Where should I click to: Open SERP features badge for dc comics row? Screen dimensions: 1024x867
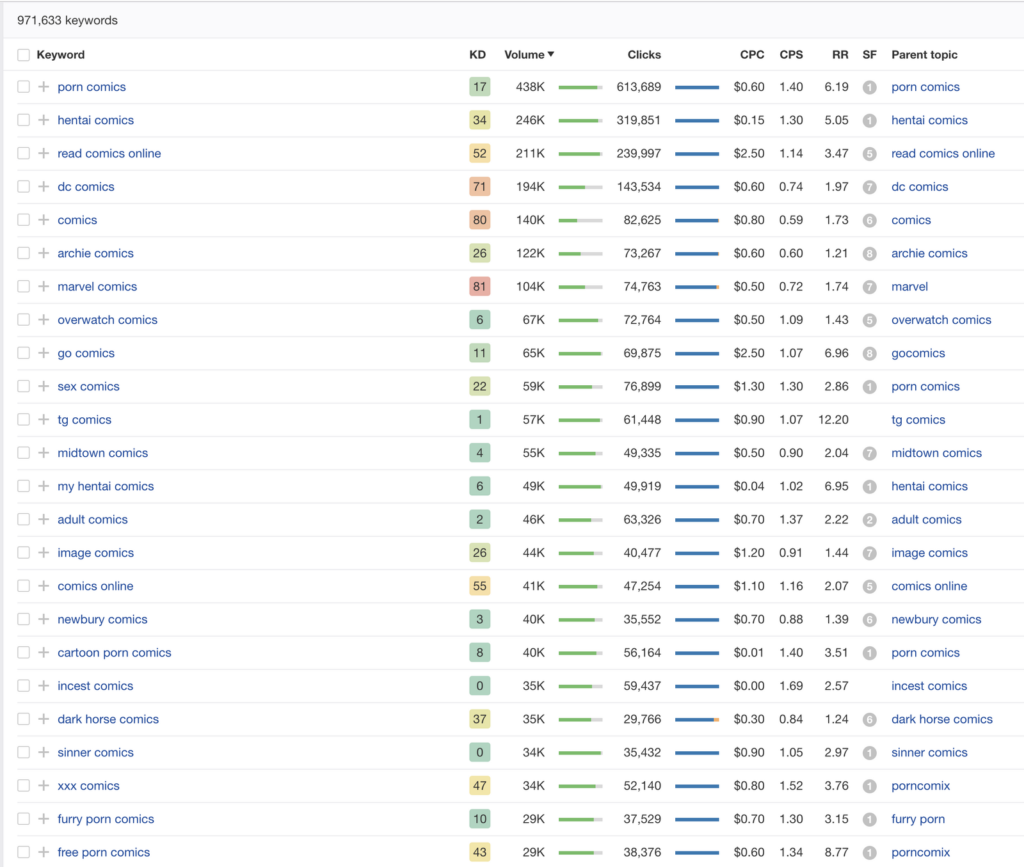(869, 187)
